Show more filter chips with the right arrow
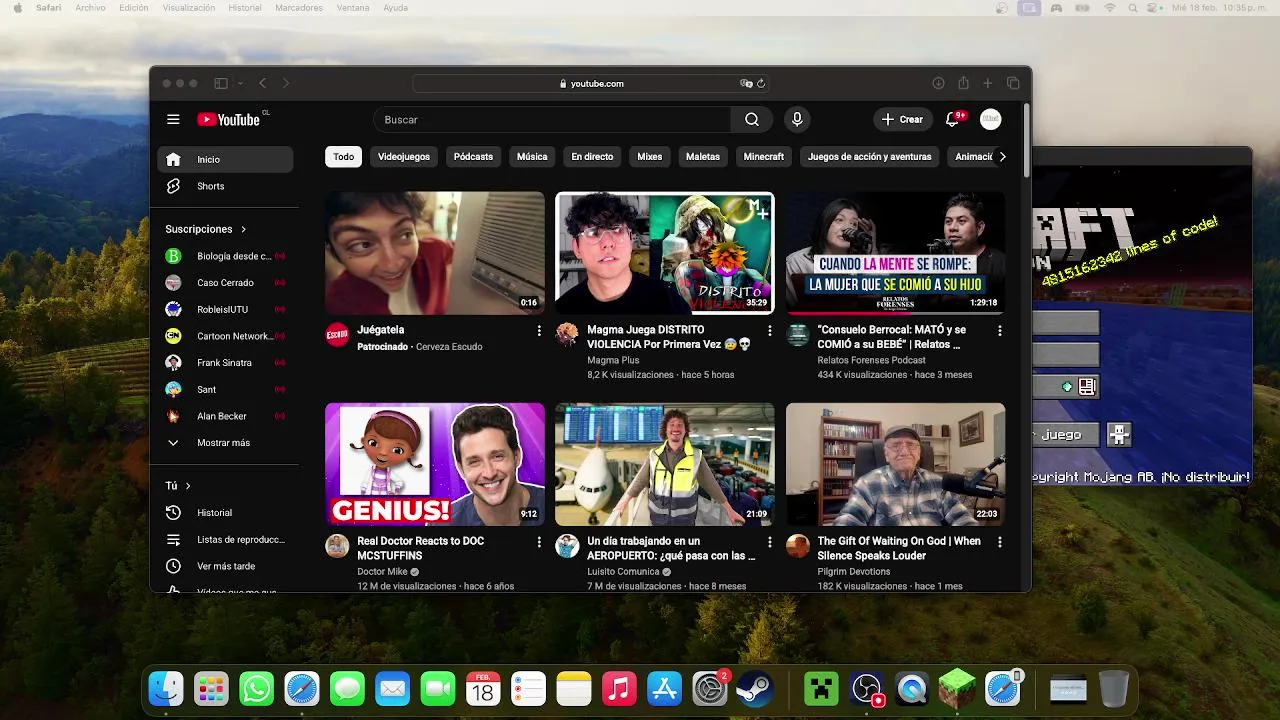The height and width of the screenshot is (720, 1280). [x=1002, y=156]
